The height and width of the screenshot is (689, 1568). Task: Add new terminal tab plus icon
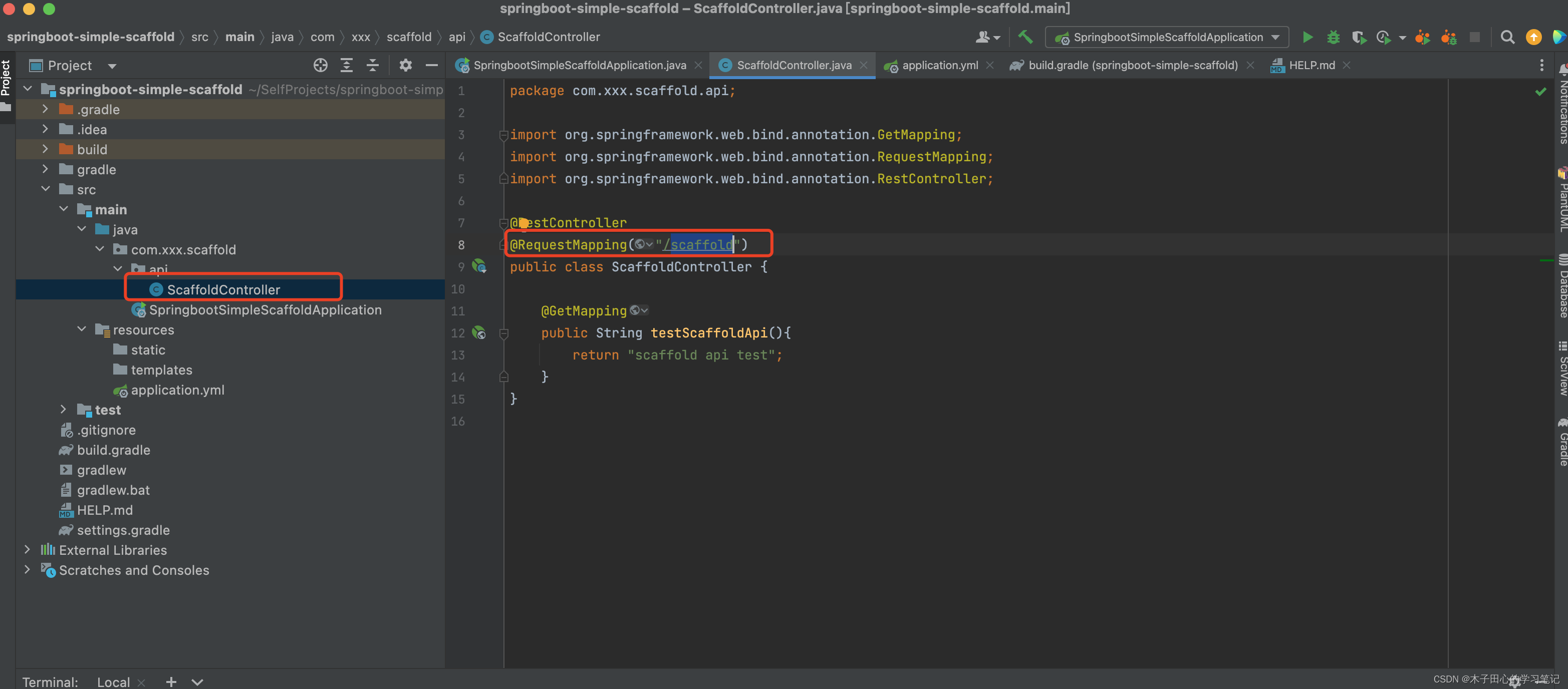click(x=171, y=681)
